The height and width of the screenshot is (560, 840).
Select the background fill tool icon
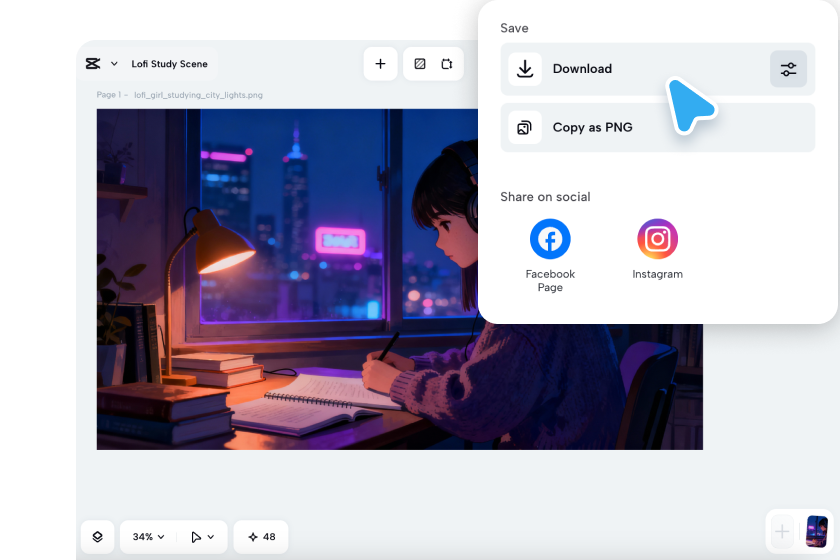pos(420,64)
